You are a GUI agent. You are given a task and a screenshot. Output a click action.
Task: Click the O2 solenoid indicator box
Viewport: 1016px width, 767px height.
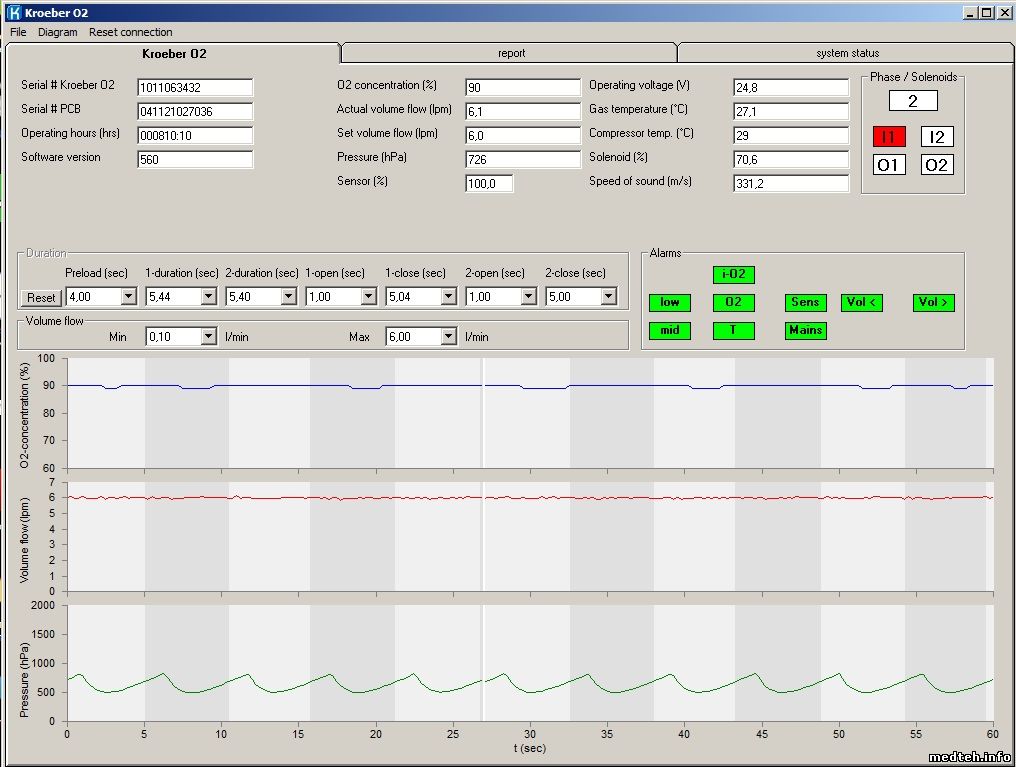point(936,165)
